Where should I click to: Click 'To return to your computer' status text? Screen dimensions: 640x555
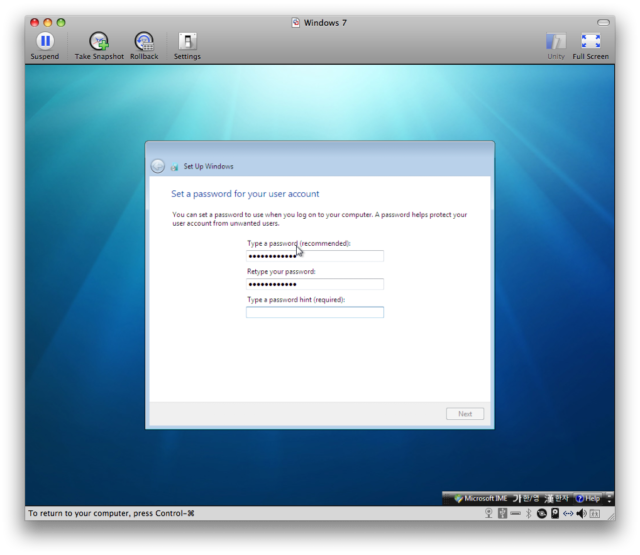111,513
